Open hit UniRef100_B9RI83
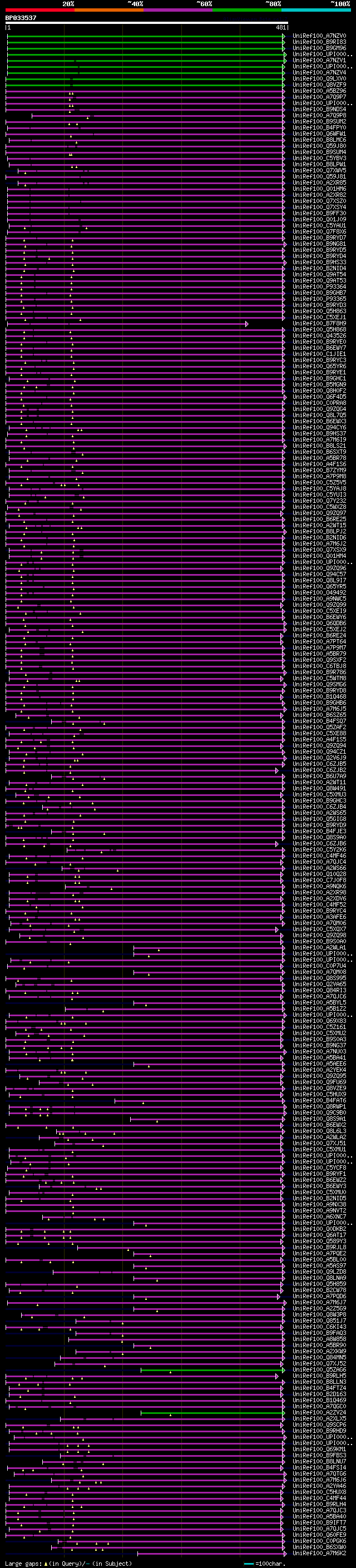 point(319,42)
